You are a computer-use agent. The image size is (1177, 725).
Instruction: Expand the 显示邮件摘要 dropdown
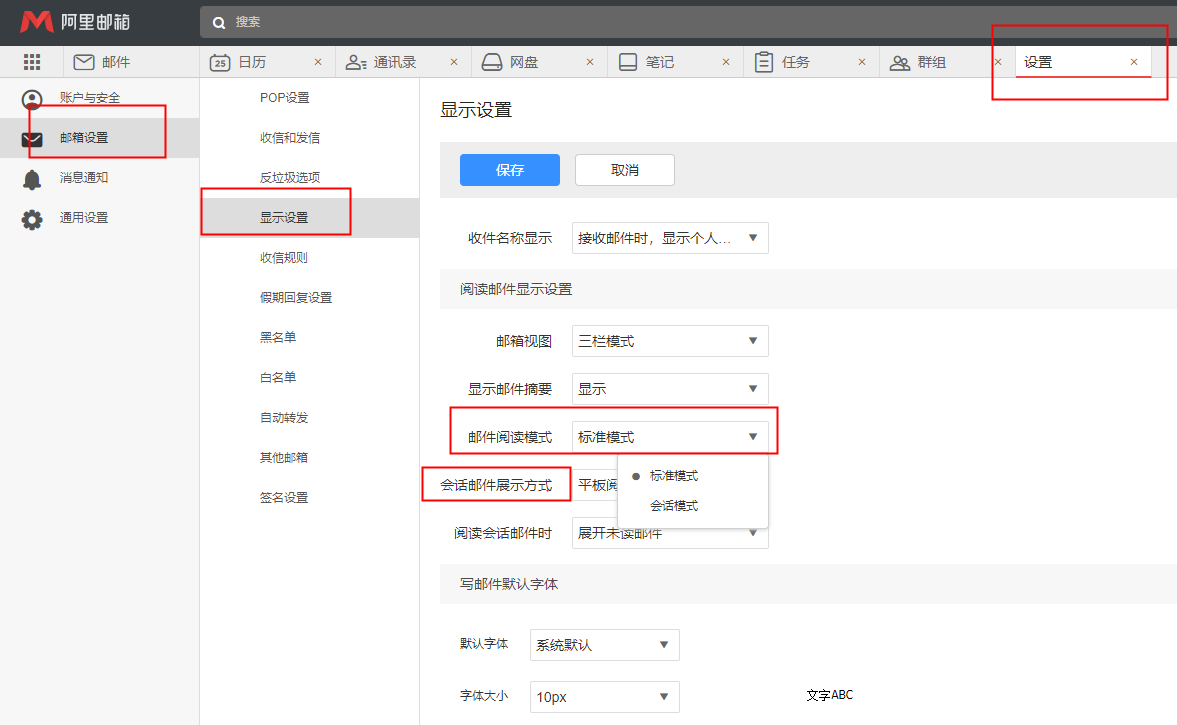coord(670,389)
